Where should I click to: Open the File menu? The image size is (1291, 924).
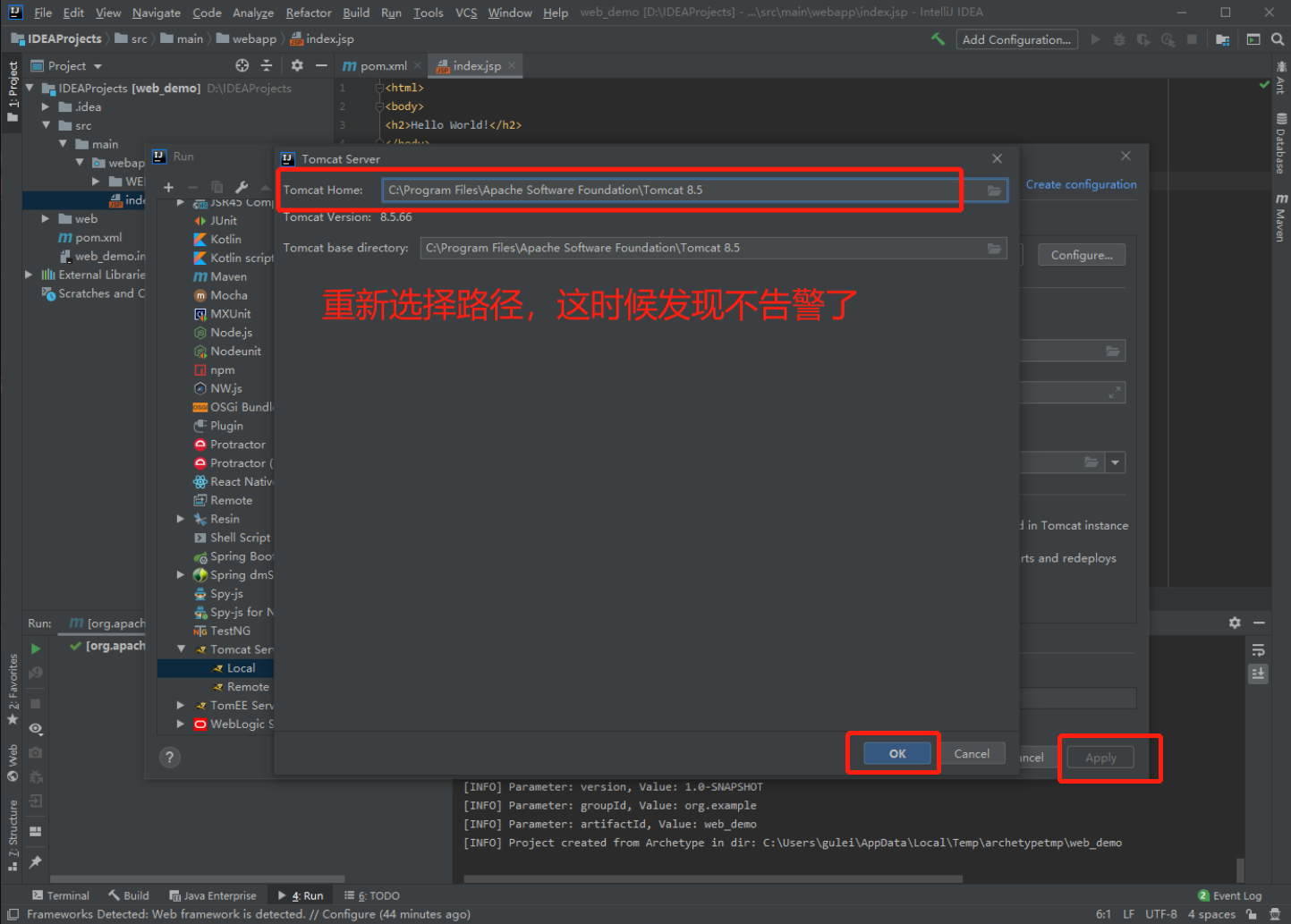tap(43, 13)
